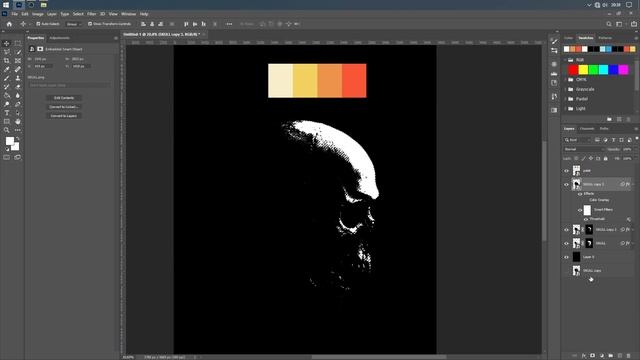Select the Dodge tool
This screenshot has height=360, width=640.
tap(7, 104)
